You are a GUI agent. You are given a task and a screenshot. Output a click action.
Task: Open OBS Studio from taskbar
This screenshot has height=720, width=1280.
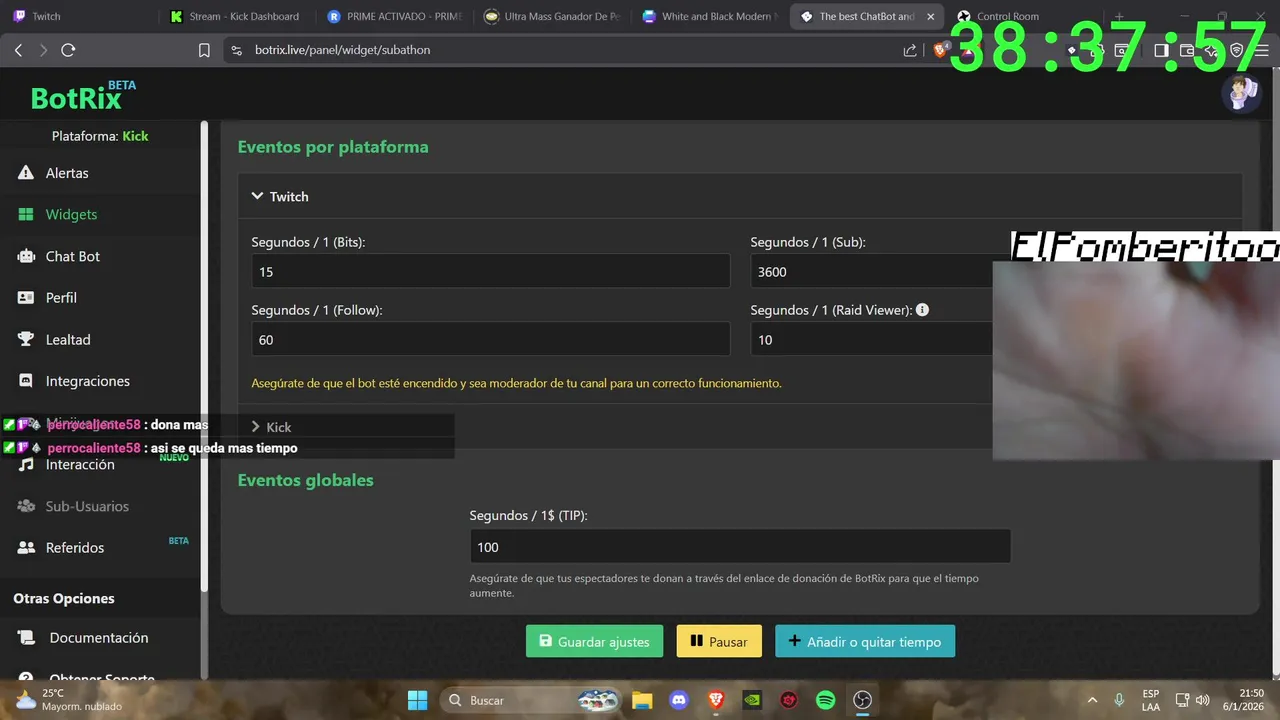tap(863, 700)
